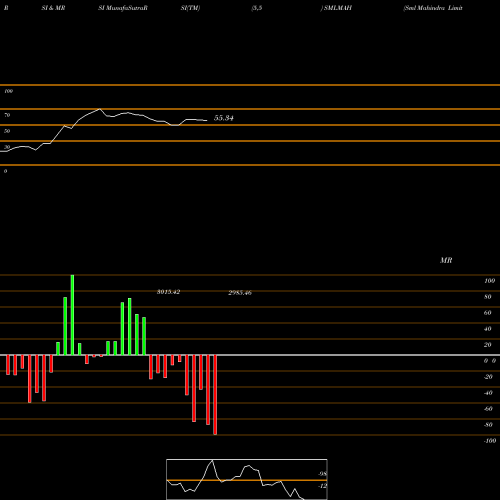Click the tallest green MR histogram bar
500x500 pixels.
click(x=72, y=315)
